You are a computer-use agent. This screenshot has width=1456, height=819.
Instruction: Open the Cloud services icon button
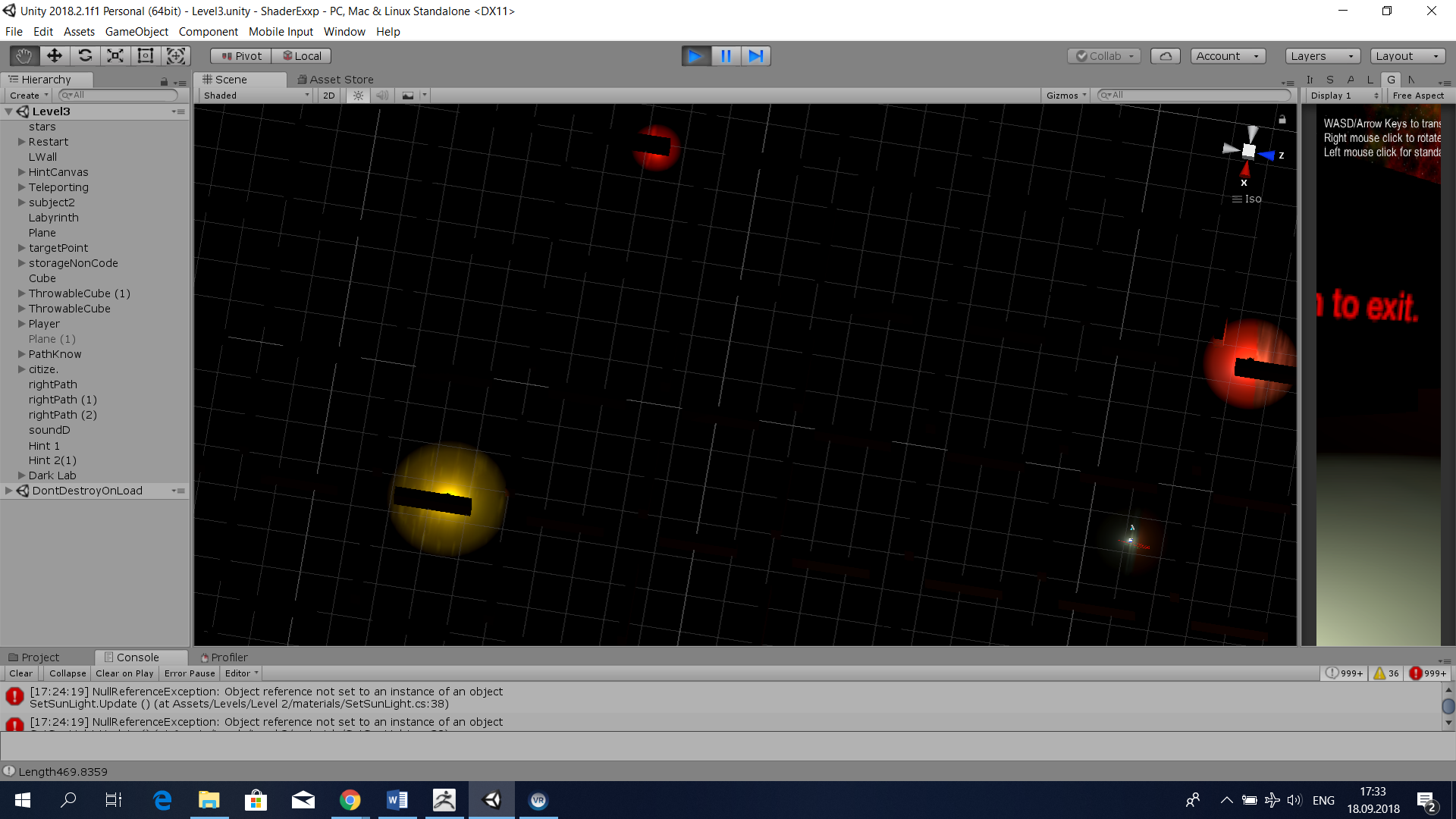point(1166,55)
